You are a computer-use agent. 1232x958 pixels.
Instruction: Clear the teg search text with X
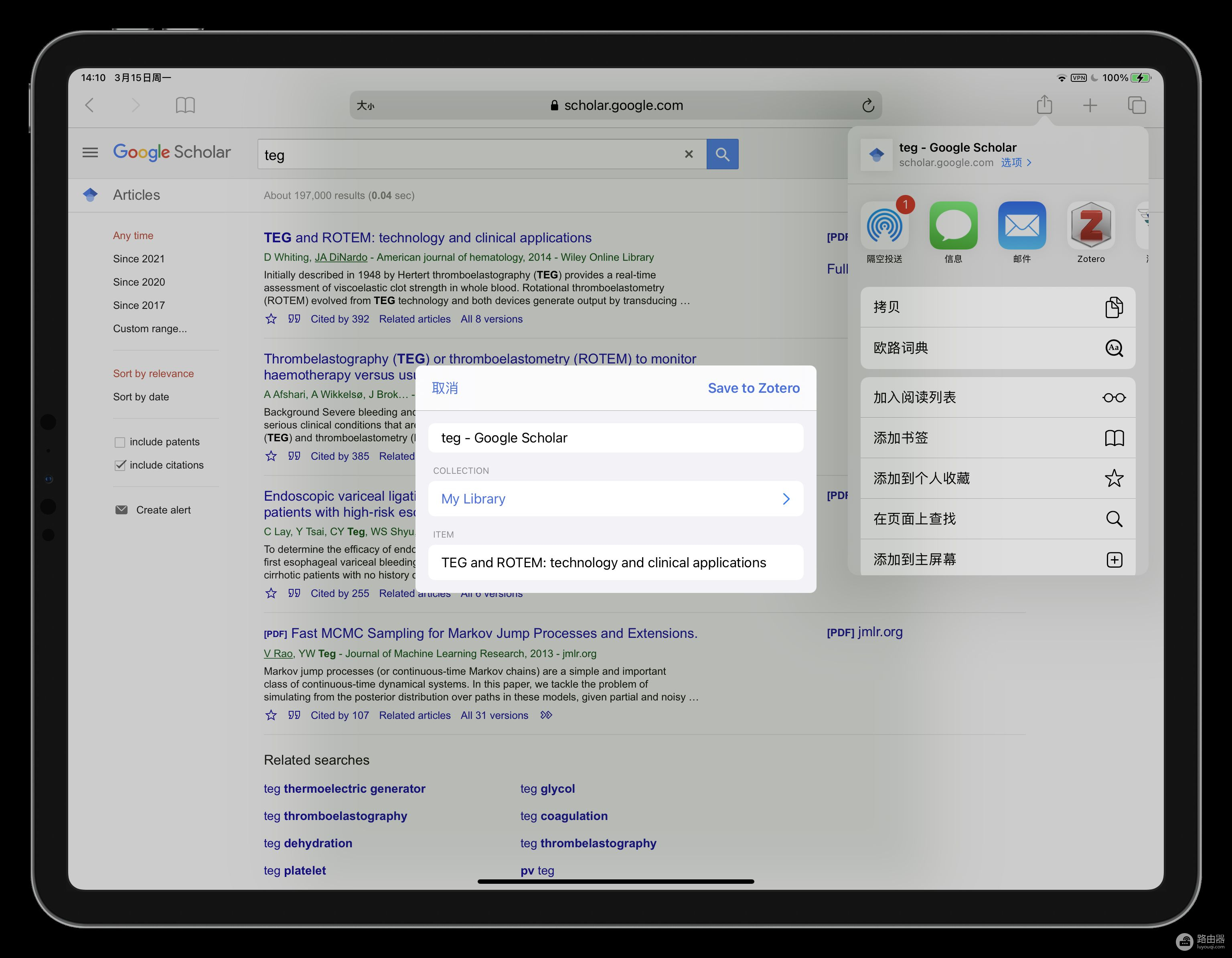(x=688, y=154)
